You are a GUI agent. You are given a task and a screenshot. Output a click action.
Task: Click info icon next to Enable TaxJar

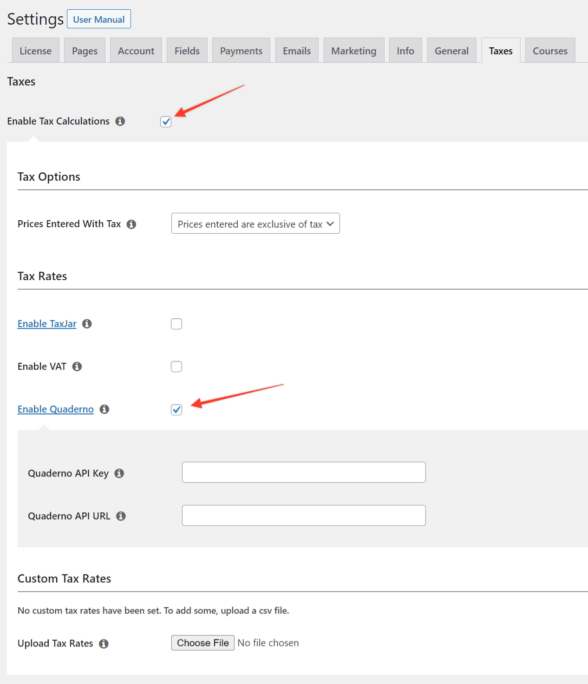[x=87, y=324]
